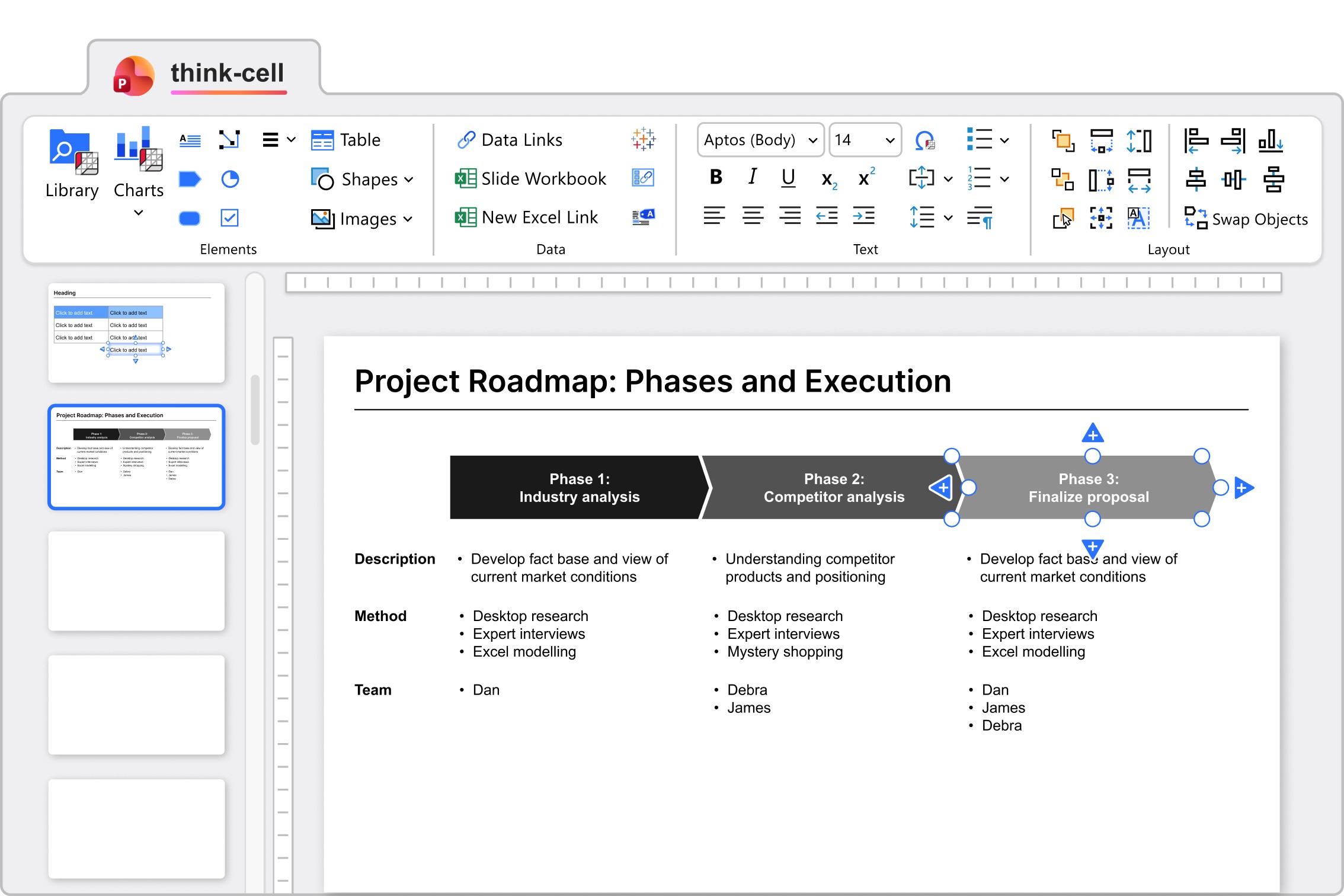1344x896 pixels.
Task: Toggle underline text formatting
Action: 788,177
